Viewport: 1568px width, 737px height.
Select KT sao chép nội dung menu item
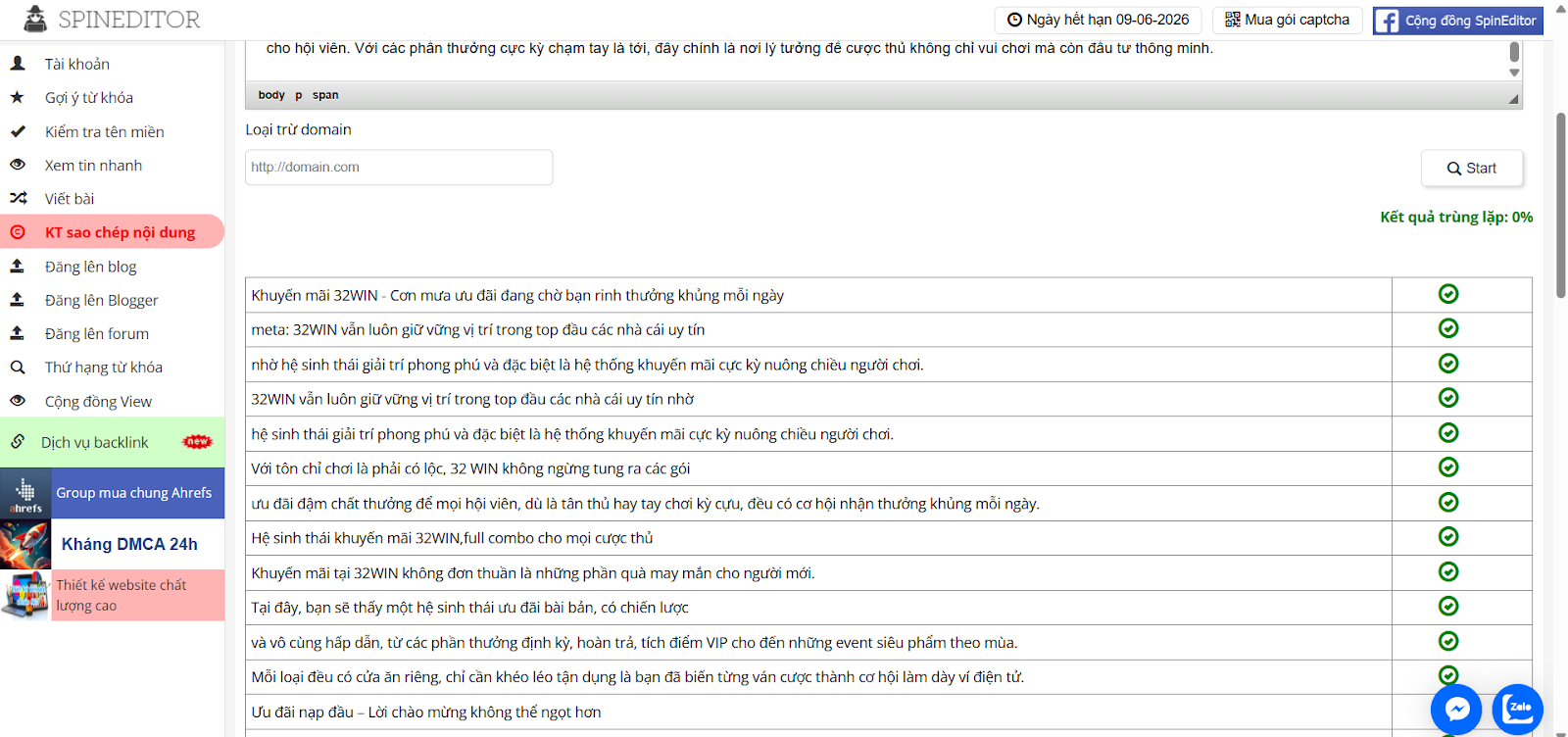pos(112,232)
